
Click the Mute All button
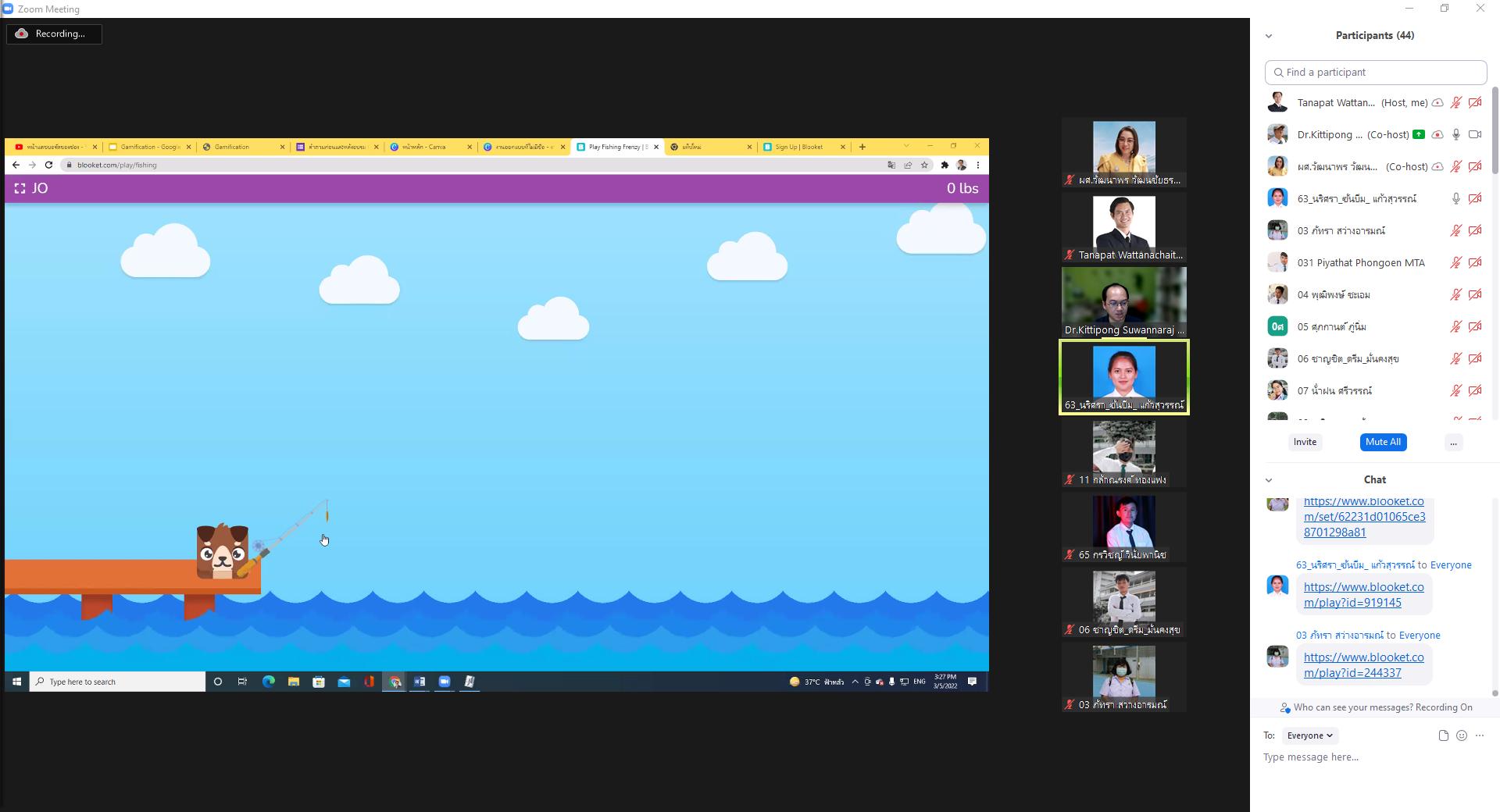(1383, 442)
